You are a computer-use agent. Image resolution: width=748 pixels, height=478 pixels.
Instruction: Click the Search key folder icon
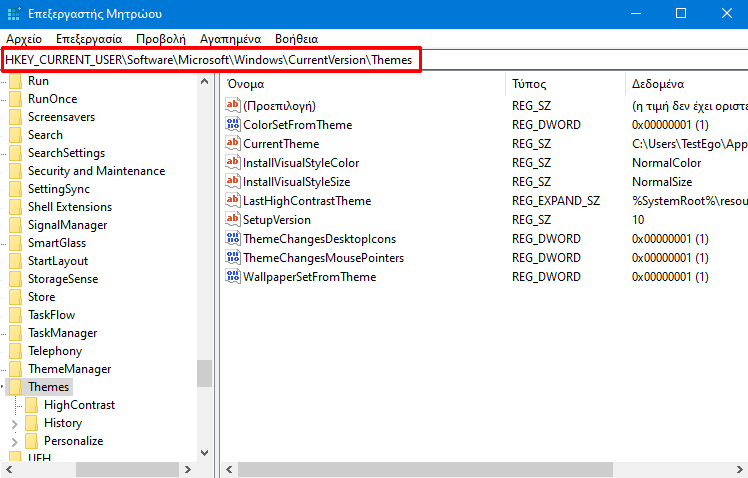(x=15, y=135)
